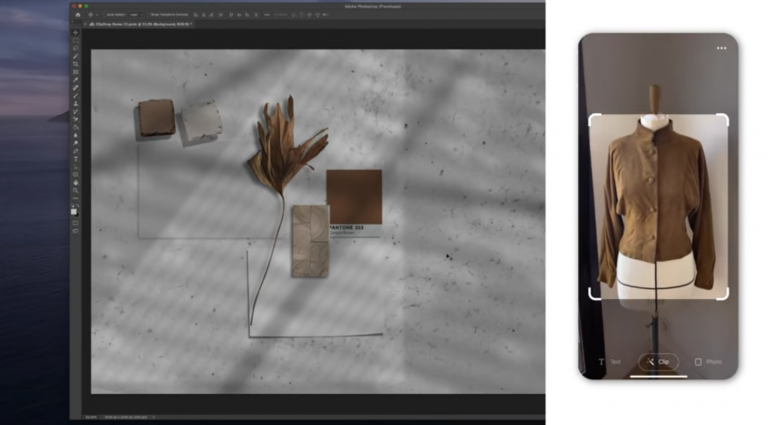Open the Edit Toolbar three-dots button
This screenshot has width=768, height=425.
pyautogui.click(x=75, y=198)
